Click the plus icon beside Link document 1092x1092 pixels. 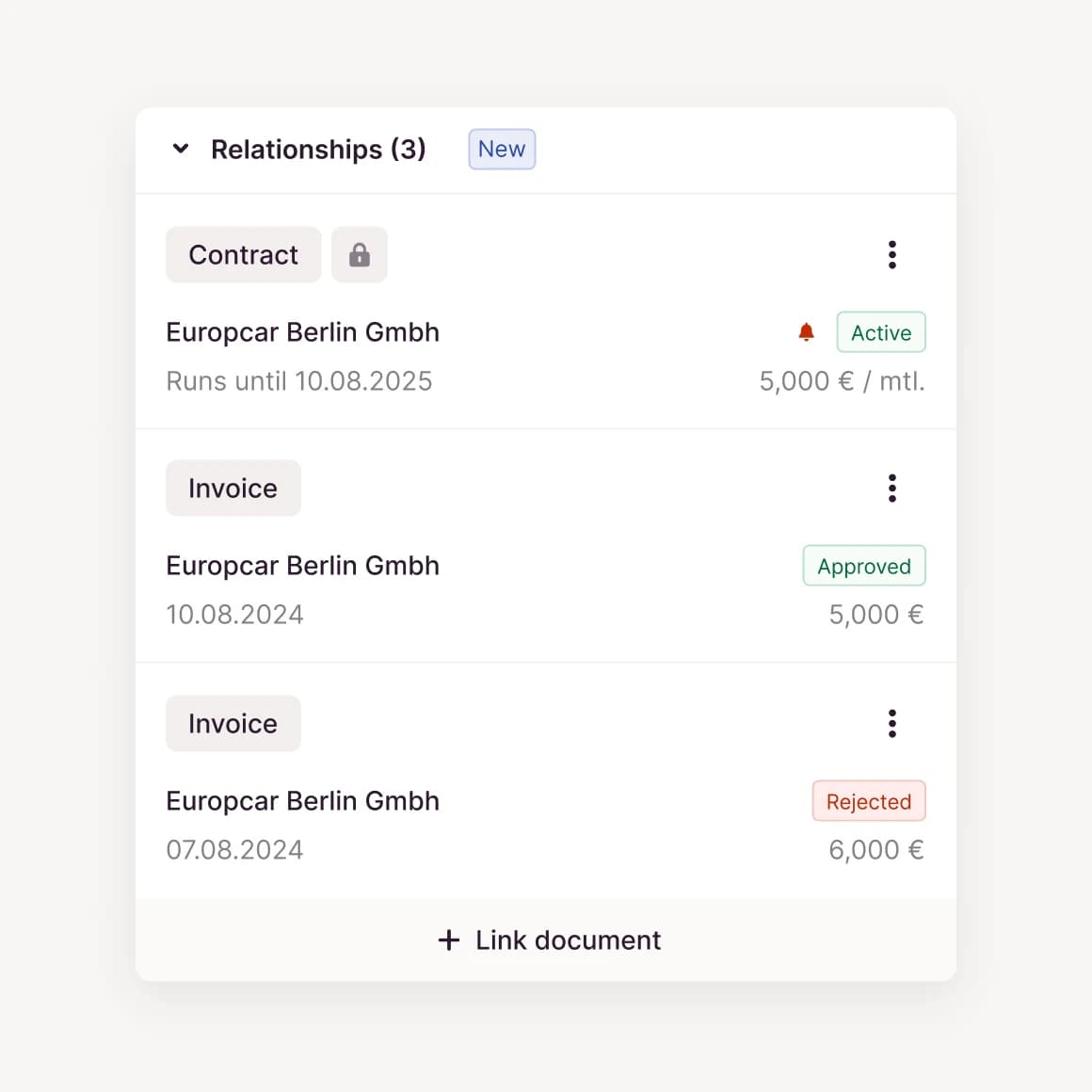pyautogui.click(x=449, y=940)
